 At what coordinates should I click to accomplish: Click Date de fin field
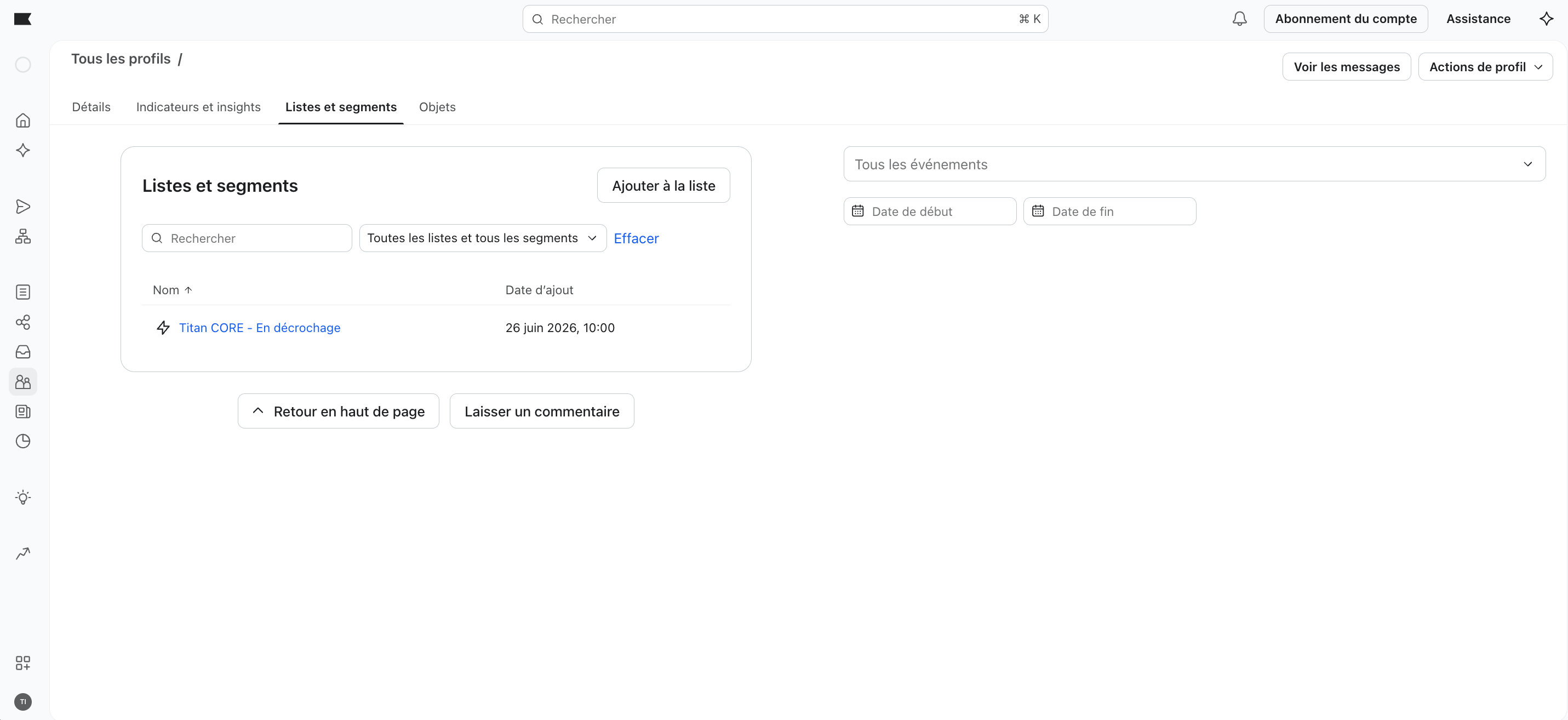1109,211
